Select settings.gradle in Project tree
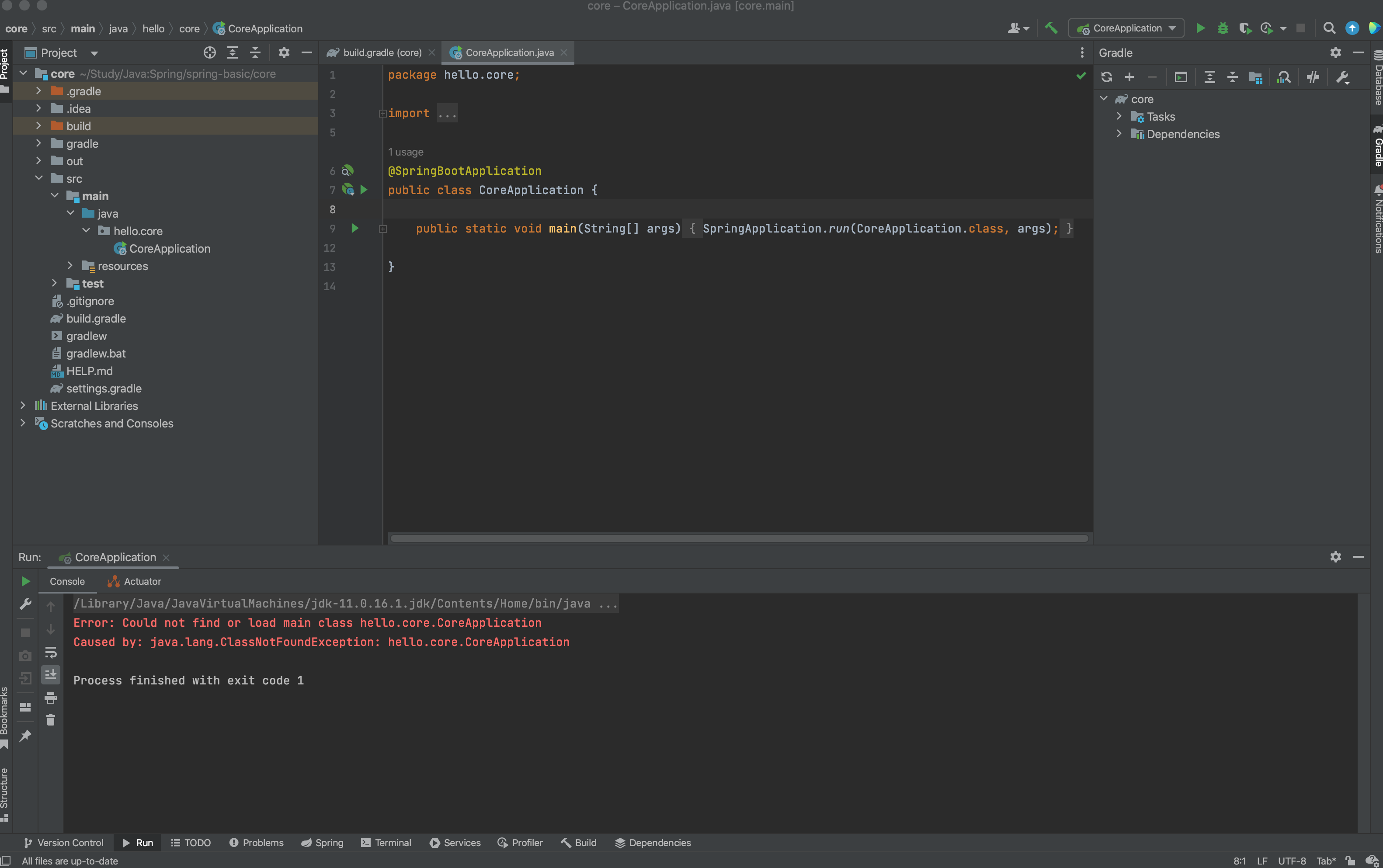The height and width of the screenshot is (868, 1383). click(95, 389)
